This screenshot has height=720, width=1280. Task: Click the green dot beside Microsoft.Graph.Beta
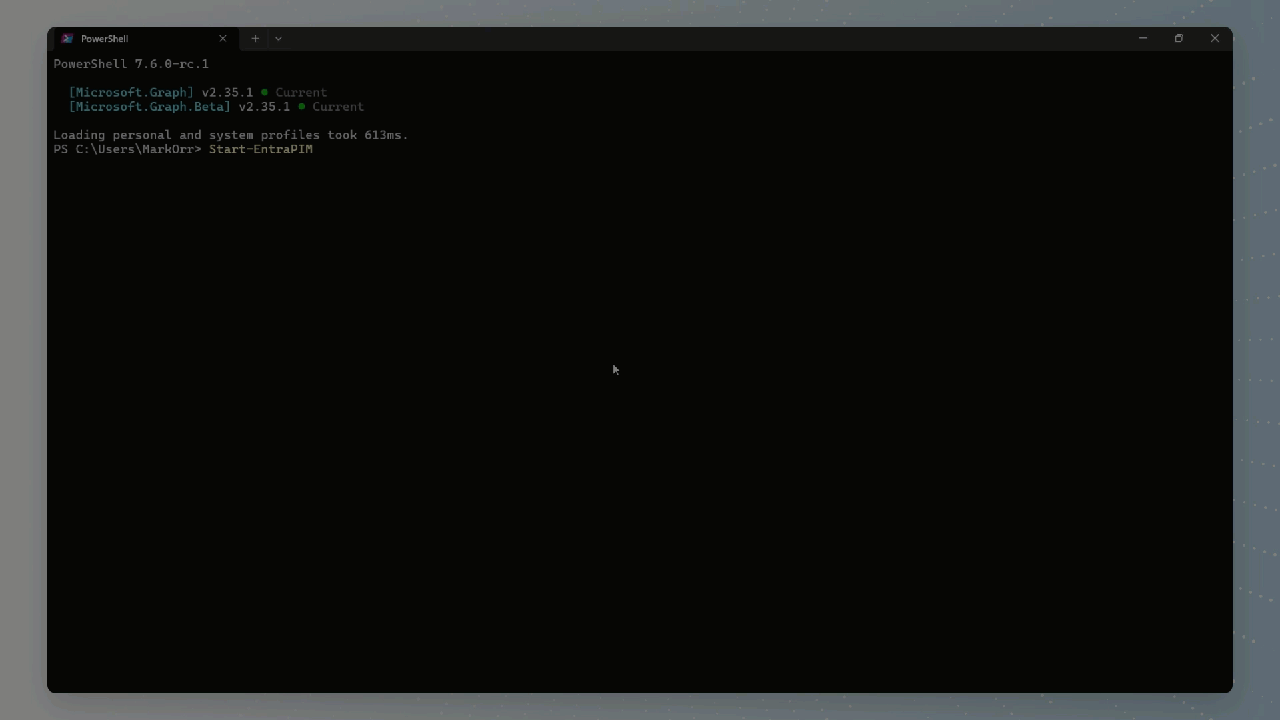click(x=301, y=106)
